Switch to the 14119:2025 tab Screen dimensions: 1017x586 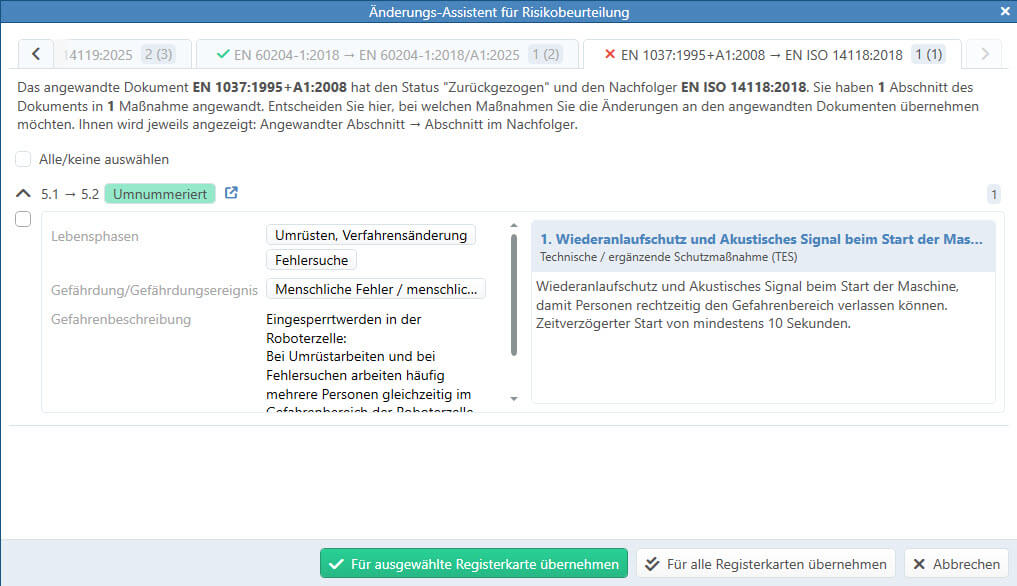coord(122,55)
